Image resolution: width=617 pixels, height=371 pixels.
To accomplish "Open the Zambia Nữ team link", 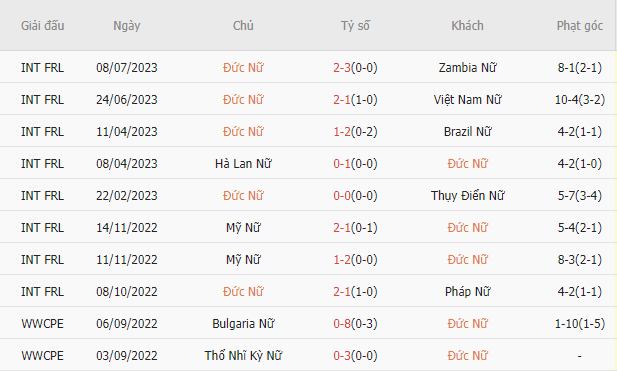I will click(467, 68).
